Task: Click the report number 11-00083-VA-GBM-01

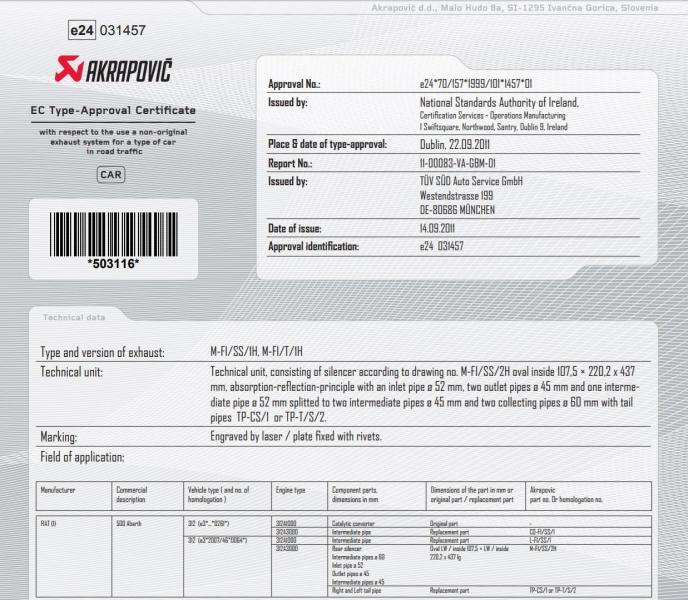Action: [x=458, y=162]
